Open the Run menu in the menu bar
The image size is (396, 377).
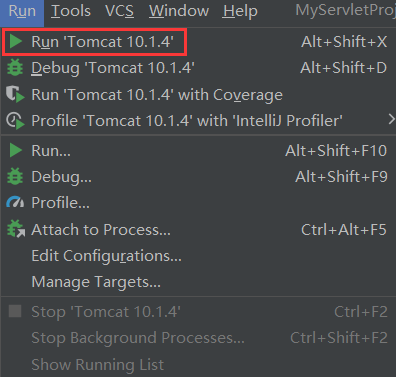(22, 11)
